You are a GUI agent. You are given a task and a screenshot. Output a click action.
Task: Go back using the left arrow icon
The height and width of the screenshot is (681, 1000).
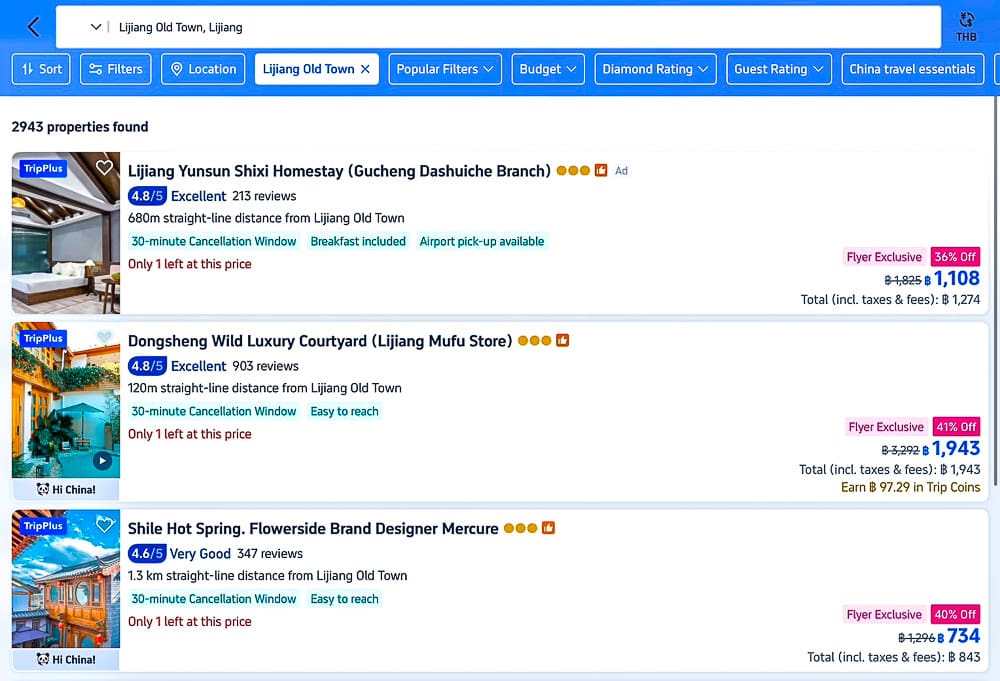pyautogui.click(x=34, y=27)
